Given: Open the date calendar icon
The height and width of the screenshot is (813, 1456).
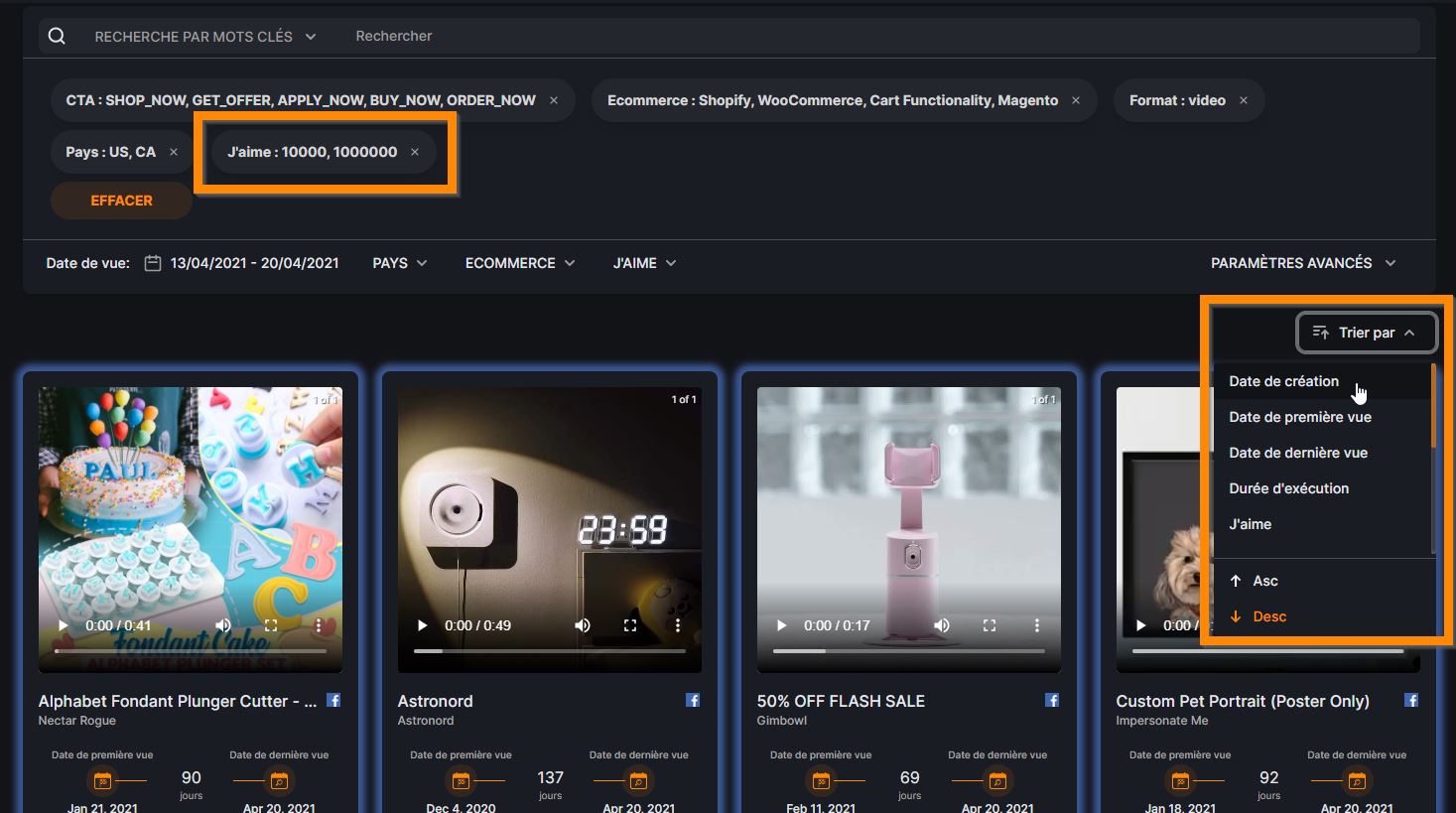Looking at the screenshot, I should coord(153,263).
